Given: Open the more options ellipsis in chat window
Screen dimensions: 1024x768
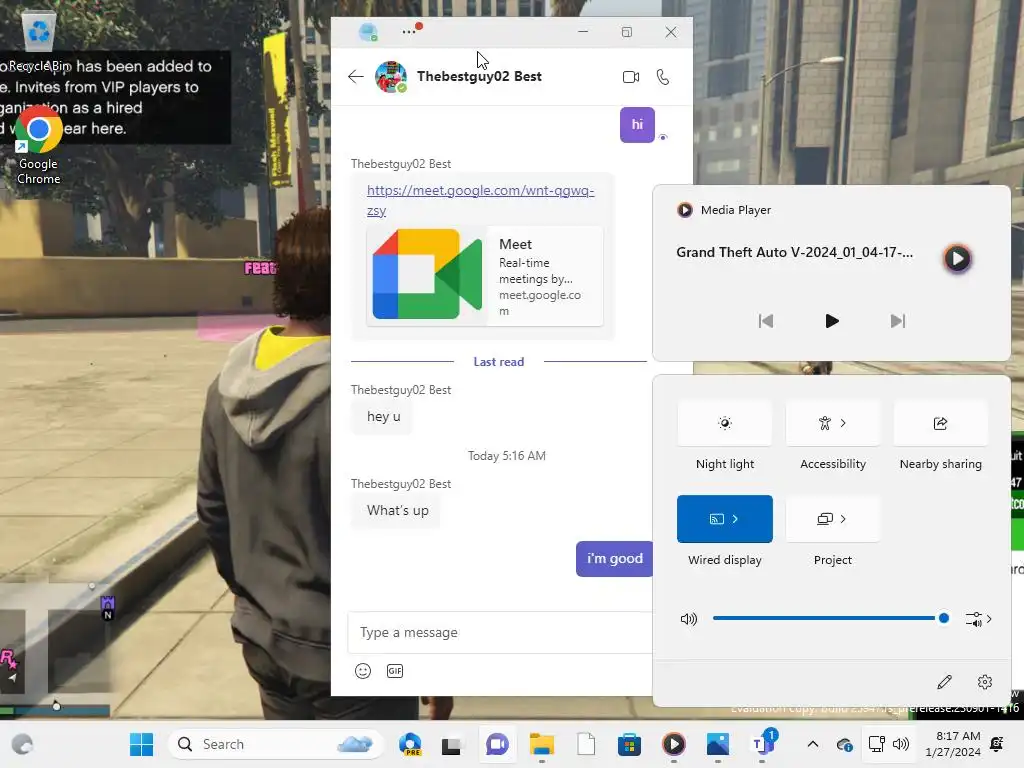Looking at the screenshot, I should point(409,31).
